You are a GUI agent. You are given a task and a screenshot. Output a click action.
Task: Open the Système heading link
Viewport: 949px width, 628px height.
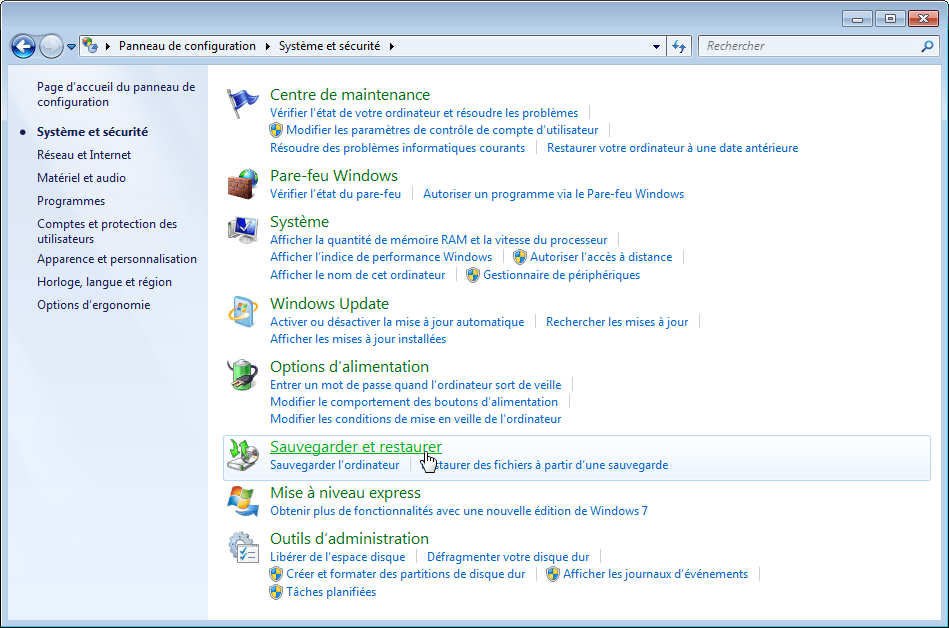[300, 222]
